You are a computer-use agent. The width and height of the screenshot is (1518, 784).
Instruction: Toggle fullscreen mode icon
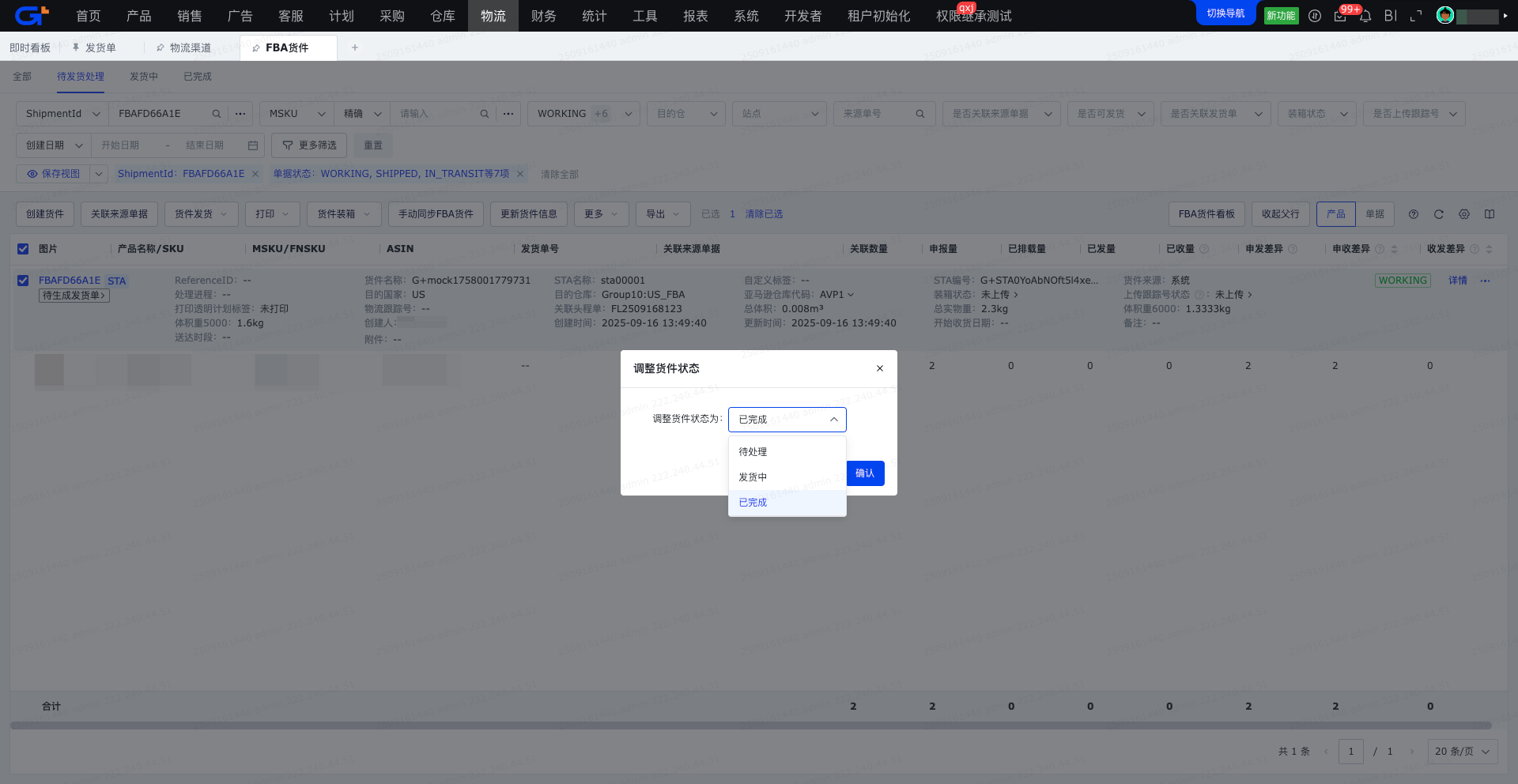point(1416,16)
